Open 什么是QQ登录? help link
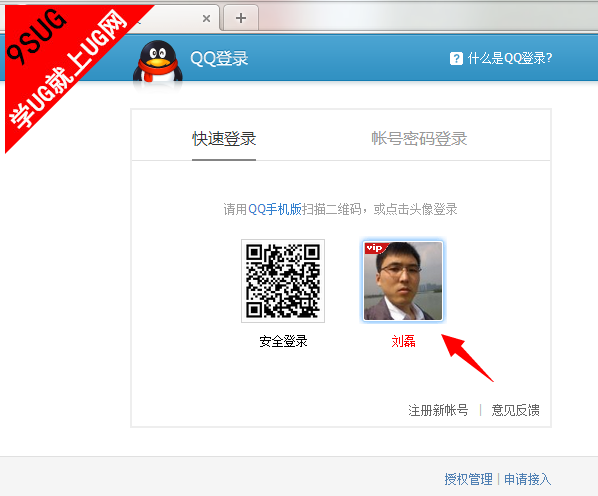 pyautogui.click(x=510, y=58)
